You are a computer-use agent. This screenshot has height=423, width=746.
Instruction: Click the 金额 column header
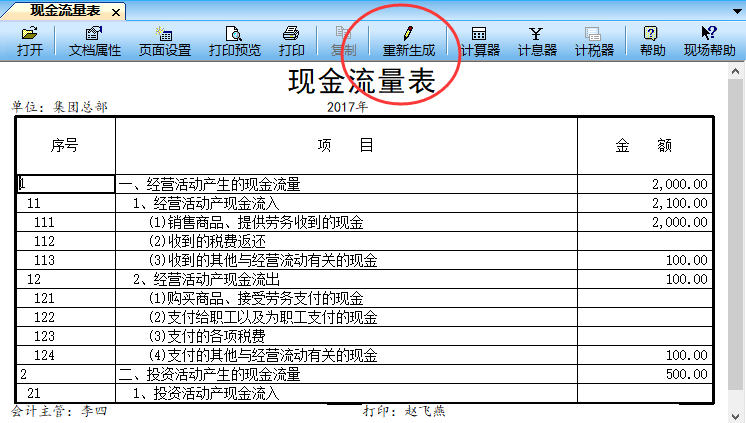pyautogui.click(x=644, y=146)
